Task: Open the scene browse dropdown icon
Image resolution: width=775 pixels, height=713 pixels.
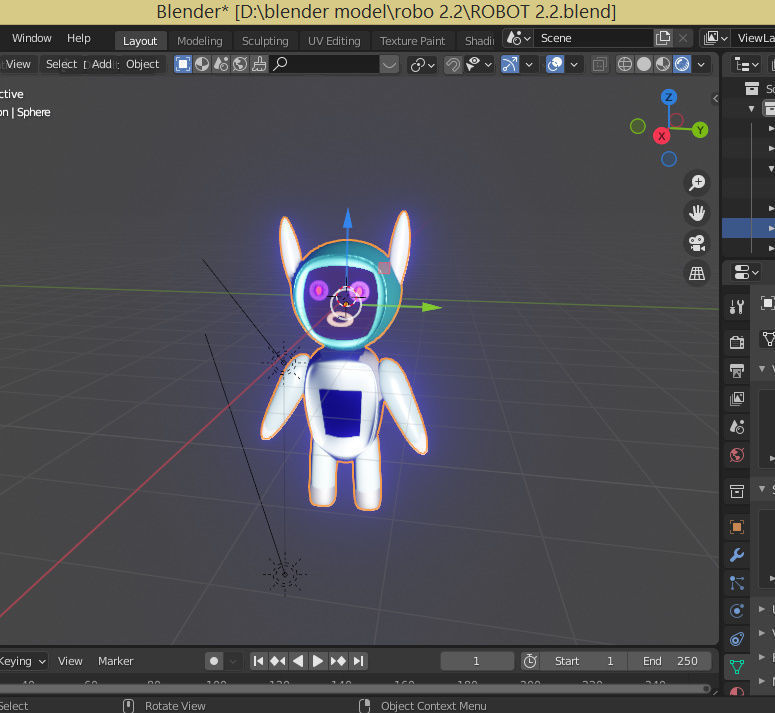Action: pyautogui.click(x=518, y=38)
